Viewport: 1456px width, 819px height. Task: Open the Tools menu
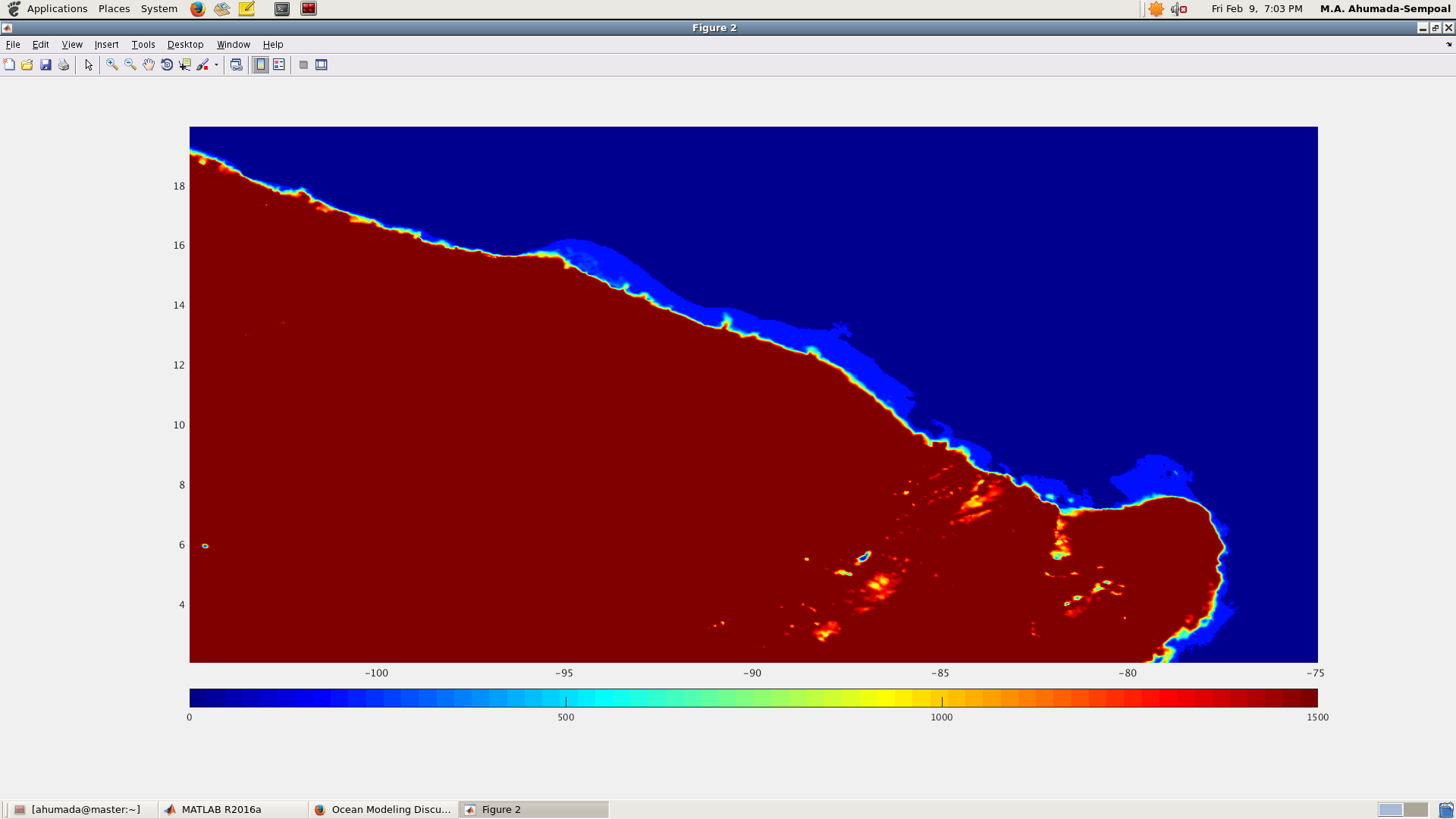point(143,45)
